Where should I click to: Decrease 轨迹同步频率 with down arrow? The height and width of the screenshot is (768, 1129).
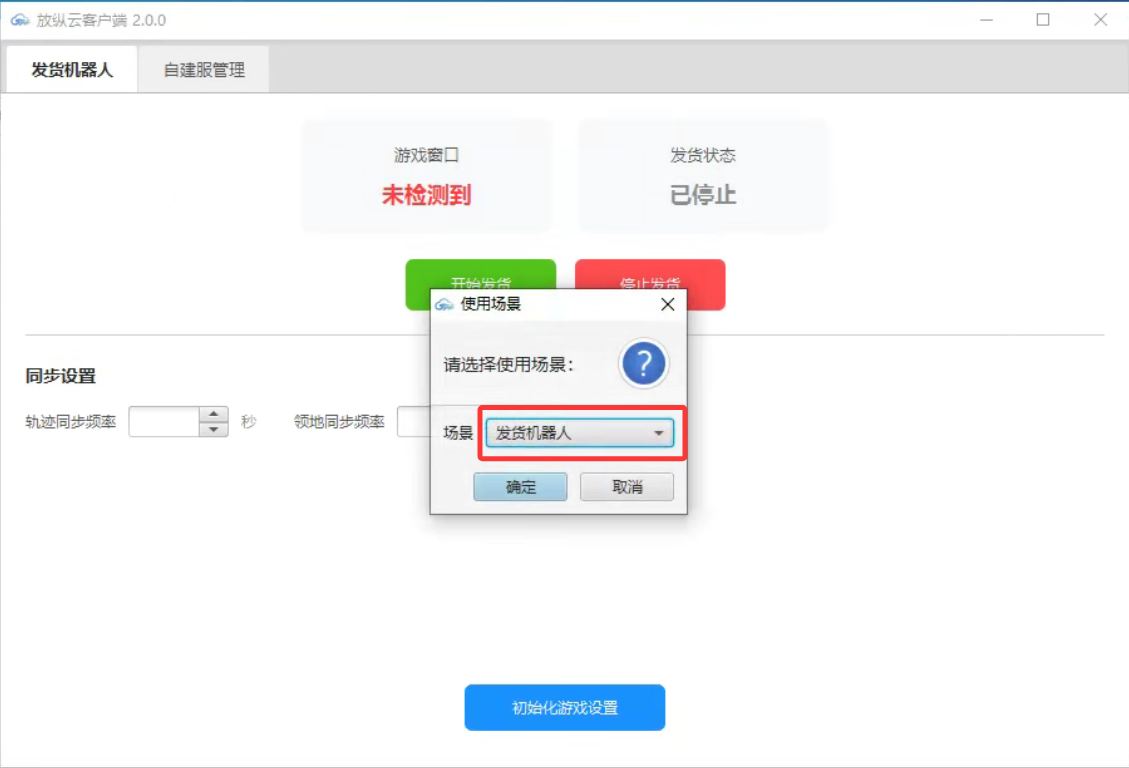pyautogui.click(x=213, y=429)
